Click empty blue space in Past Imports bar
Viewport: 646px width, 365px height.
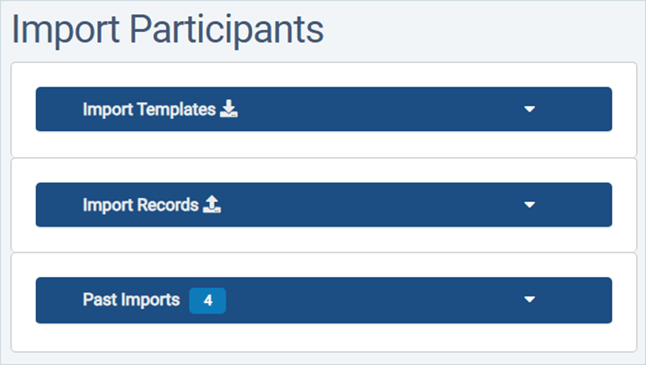[371, 300]
